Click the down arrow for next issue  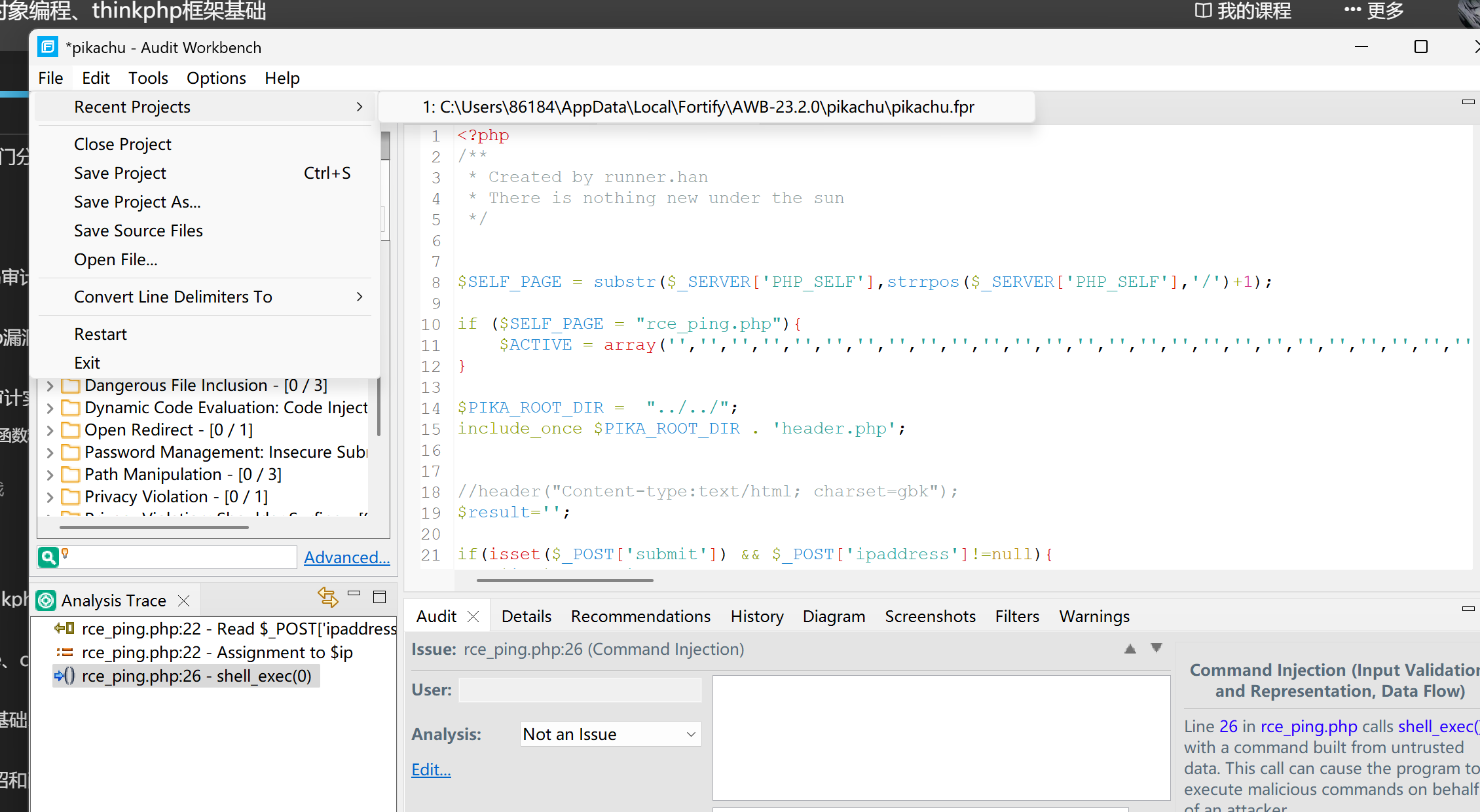(1156, 648)
